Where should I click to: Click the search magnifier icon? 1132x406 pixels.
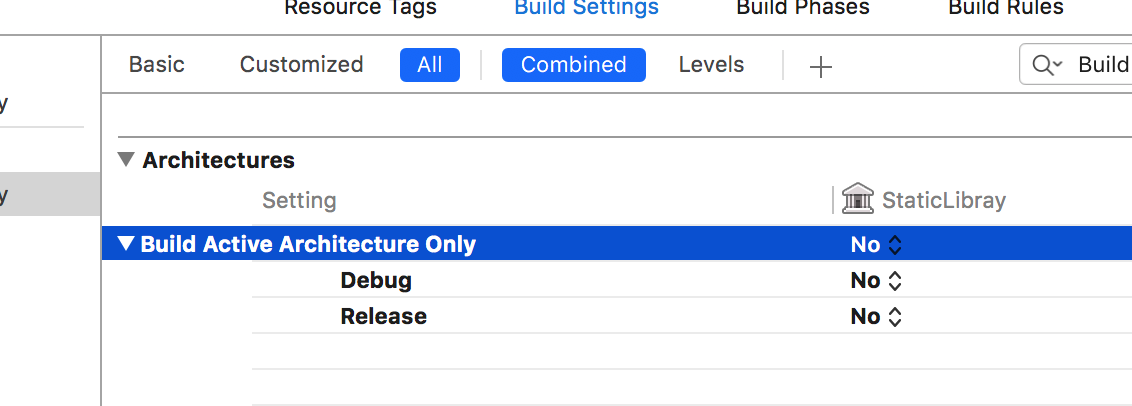1046,65
